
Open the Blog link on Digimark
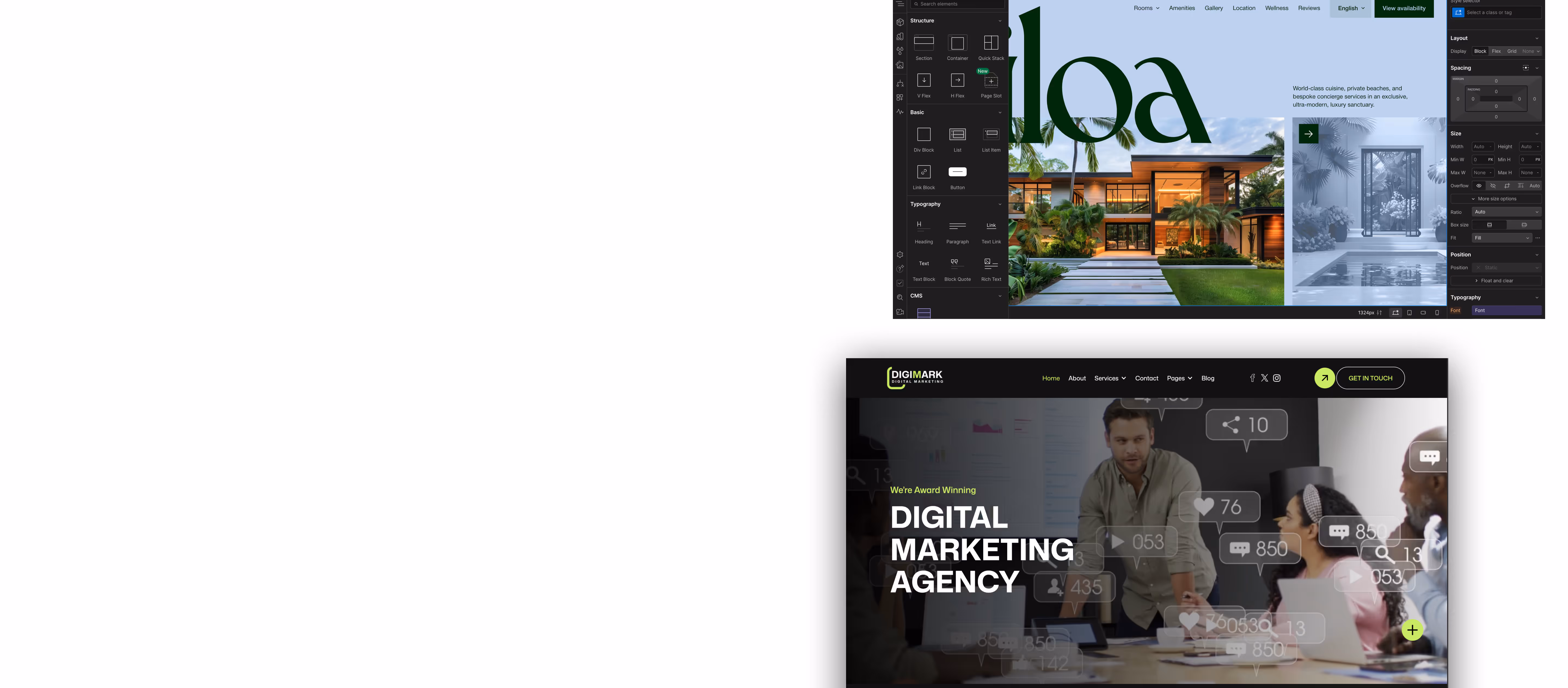[1208, 378]
